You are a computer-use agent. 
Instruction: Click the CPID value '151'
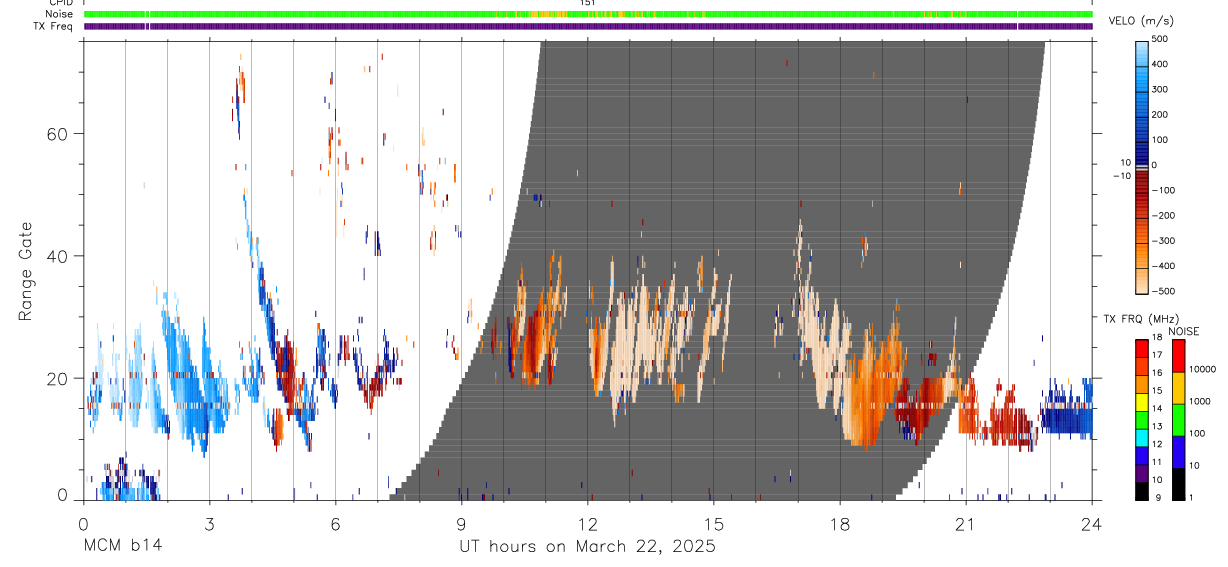pos(588,3)
